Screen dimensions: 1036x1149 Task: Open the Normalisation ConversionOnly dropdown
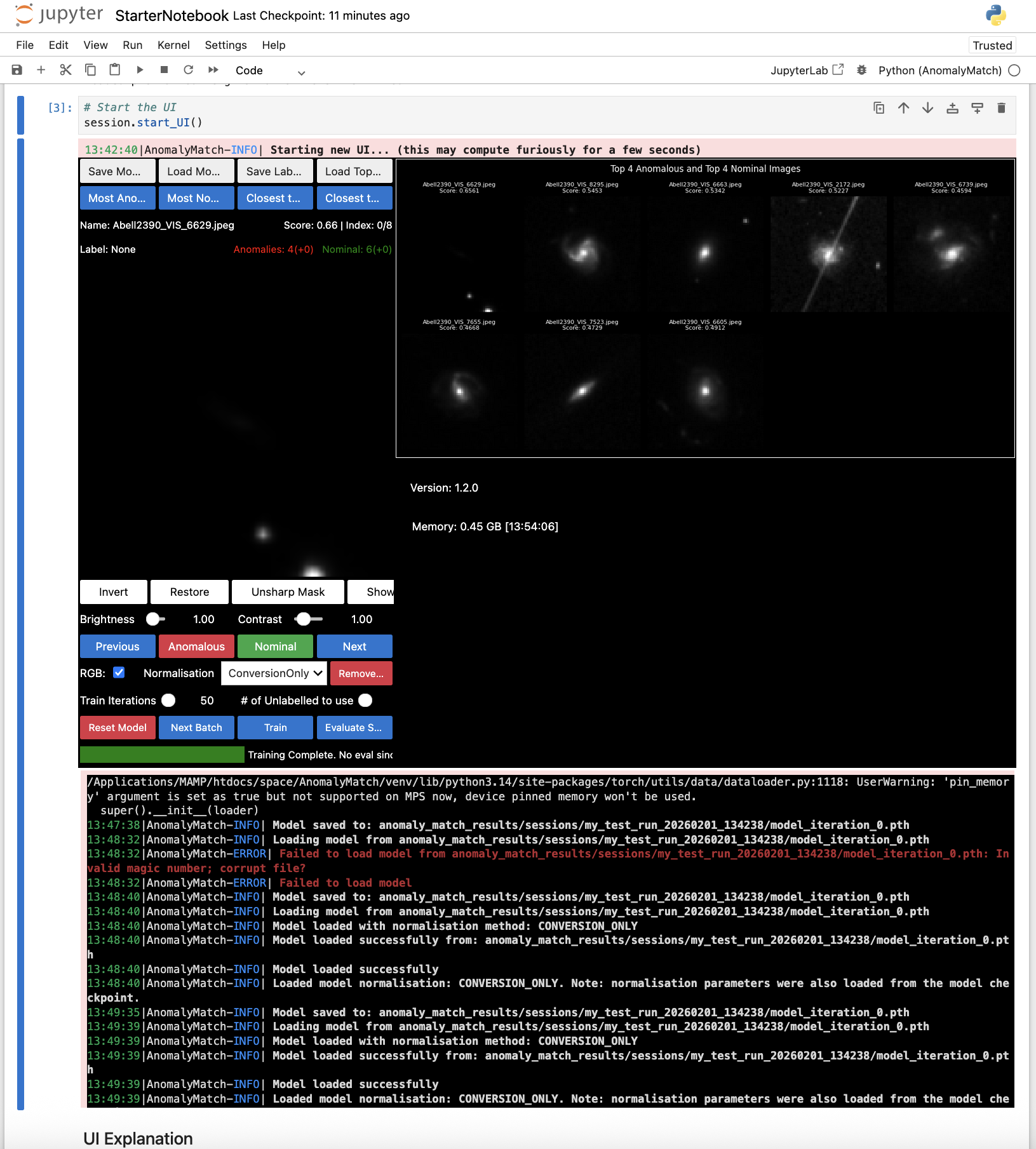(x=274, y=673)
